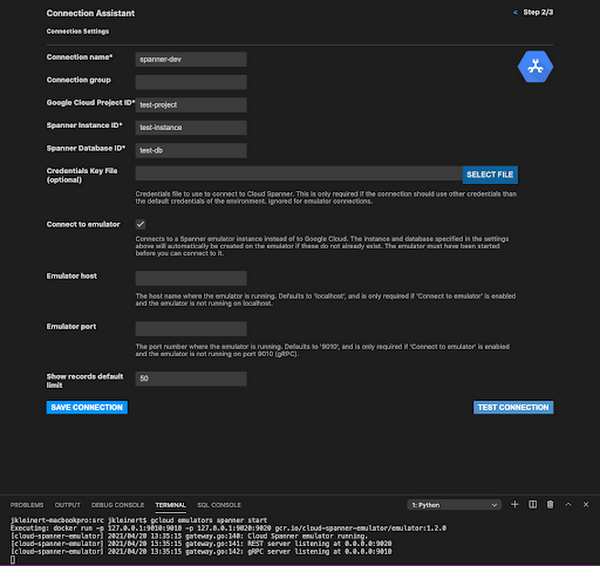The width and height of the screenshot is (600, 566).
Task: Kill the terminal with the trash icon
Action: (550, 504)
